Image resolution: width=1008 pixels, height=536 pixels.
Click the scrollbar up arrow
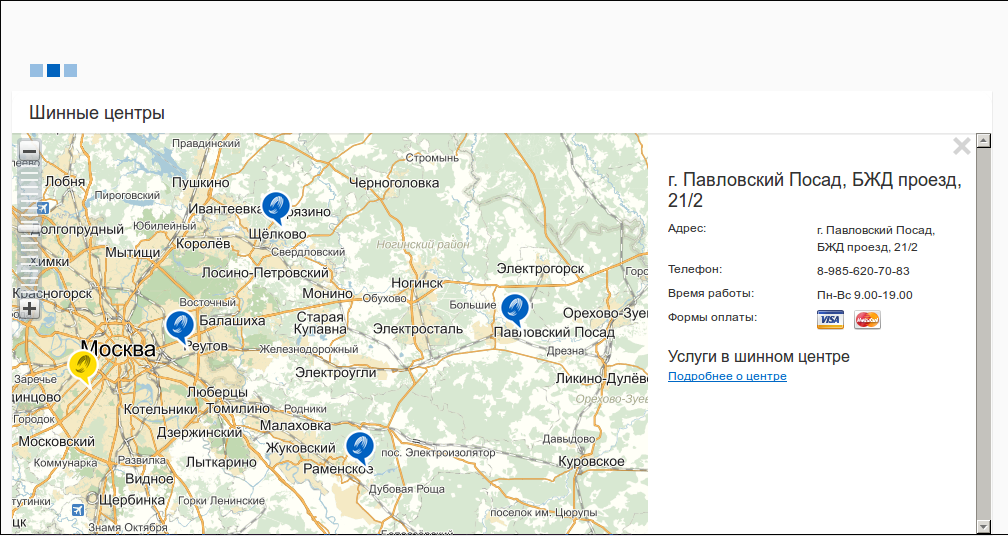tap(982, 139)
